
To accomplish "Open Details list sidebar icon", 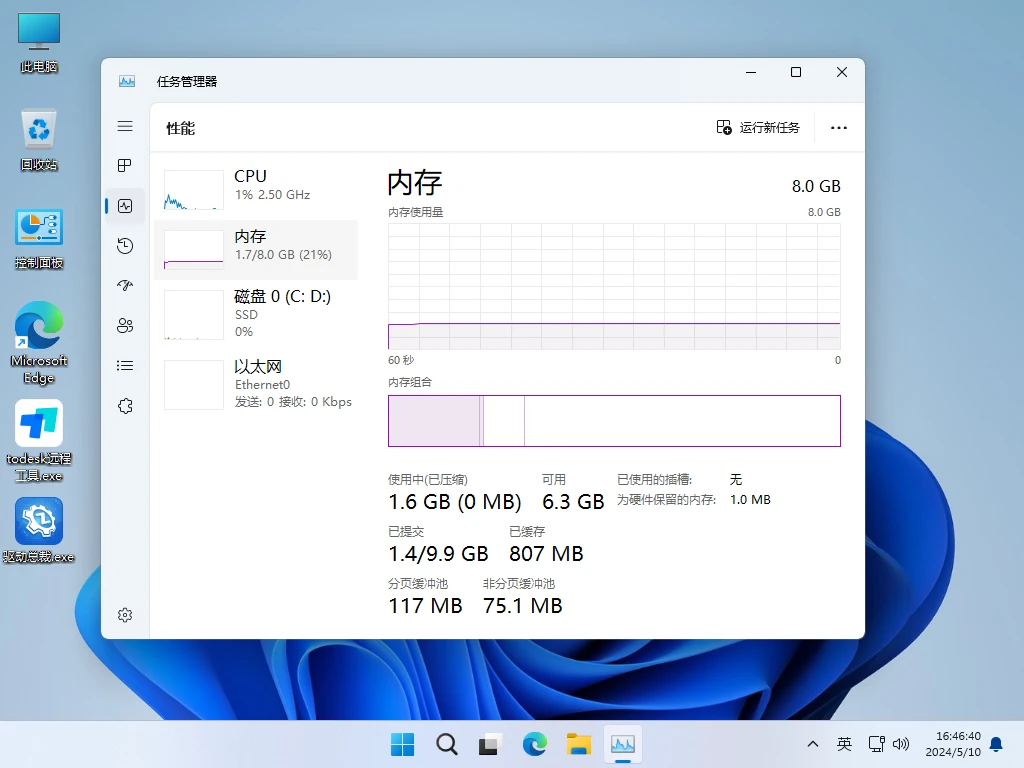I will pos(125,366).
